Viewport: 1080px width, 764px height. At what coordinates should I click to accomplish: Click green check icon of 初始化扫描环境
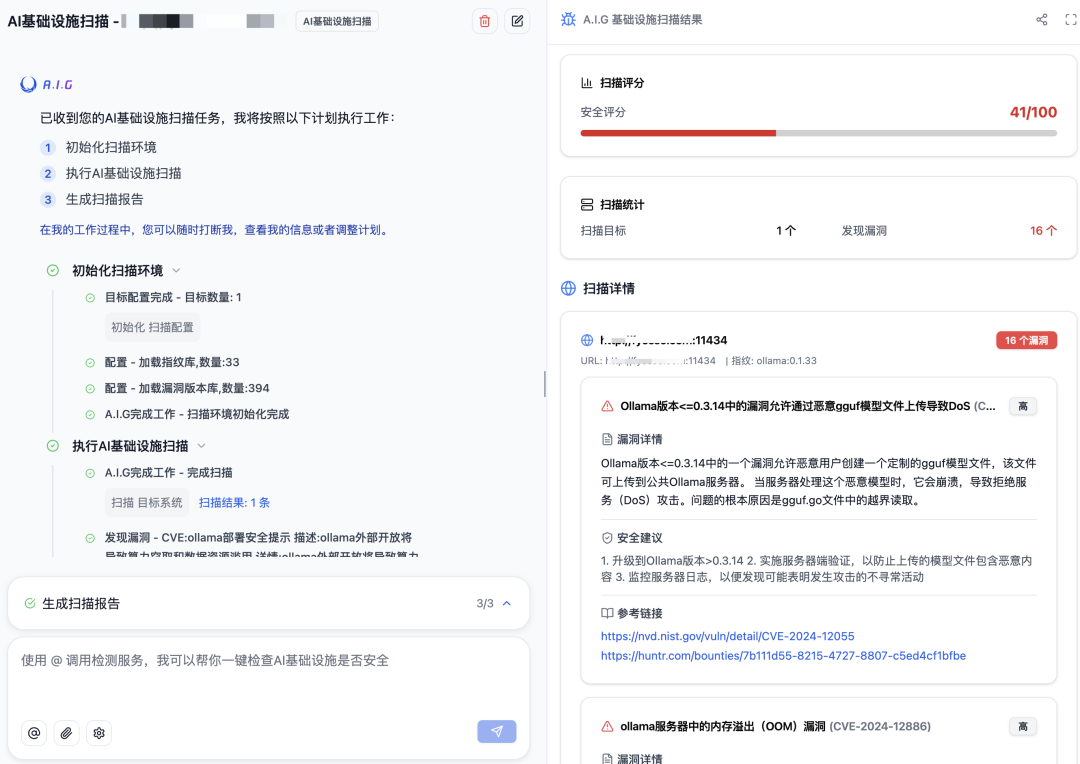(x=52, y=270)
